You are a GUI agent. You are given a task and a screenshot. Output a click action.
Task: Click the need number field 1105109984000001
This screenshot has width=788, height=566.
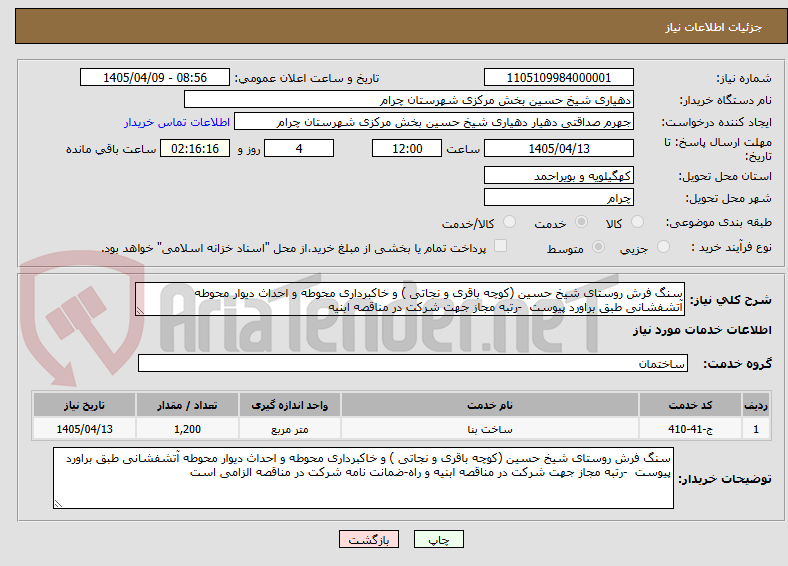559,77
